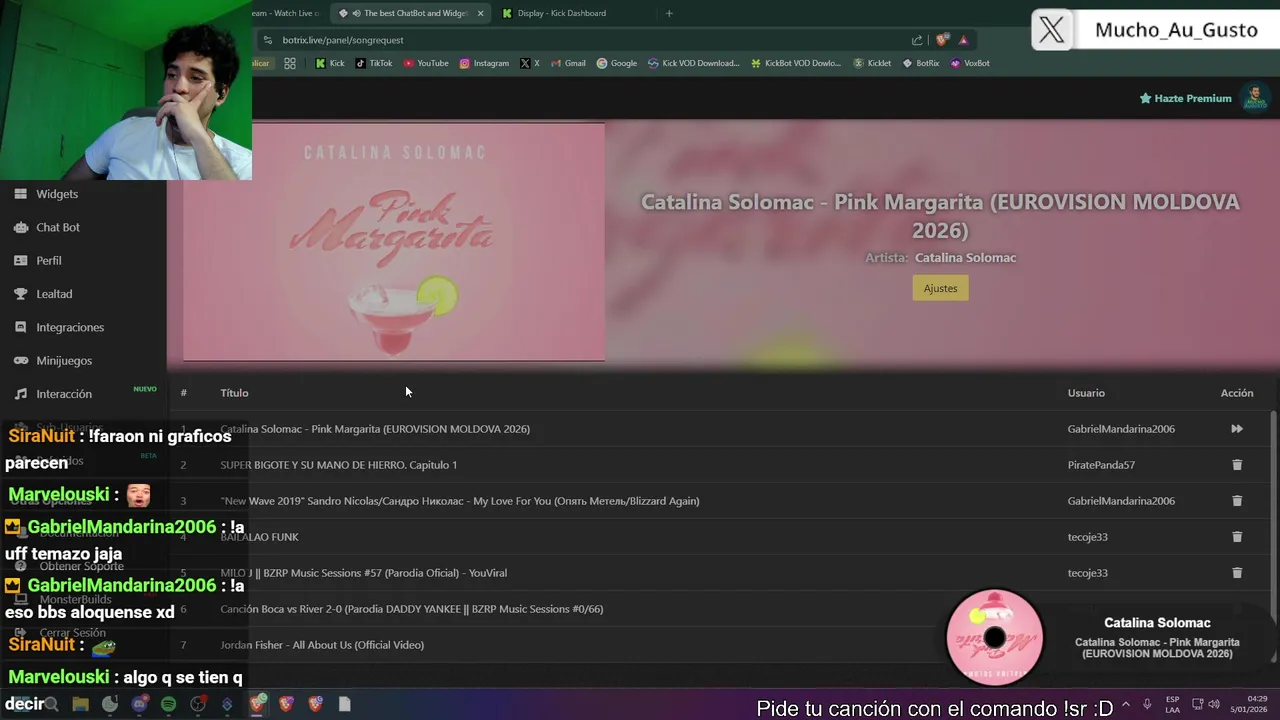Viewport: 1280px width, 720px height.
Task: Delete SUPER BIGOTE song from queue
Action: (1237, 465)
